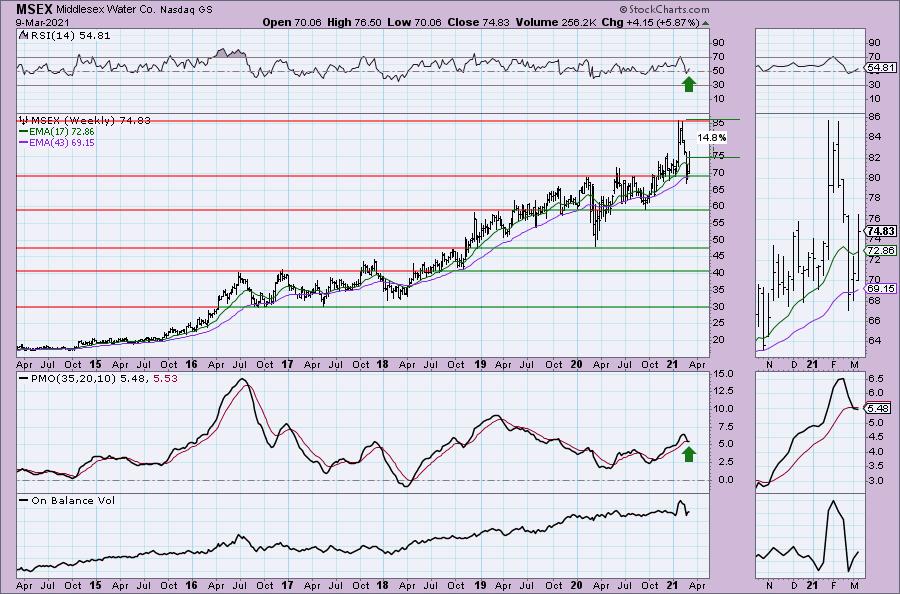Click the Volume 256.2K value
This screenshot has height=594, width=900.
tap(556, 22)
